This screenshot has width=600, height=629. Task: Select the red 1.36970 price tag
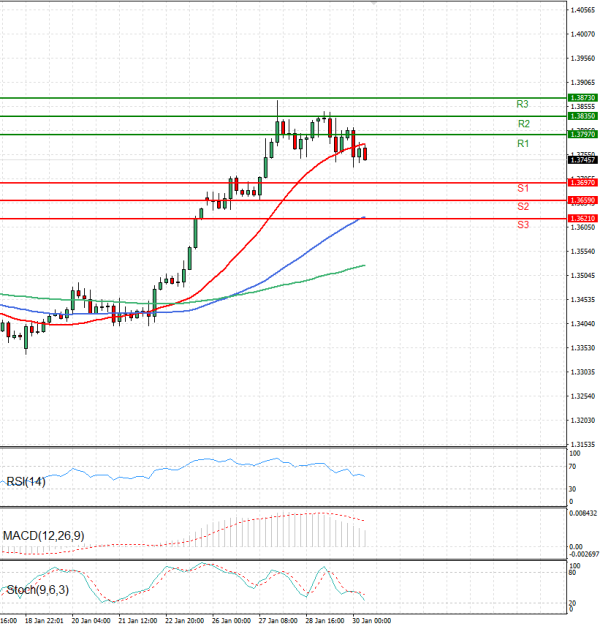point(582,183)
